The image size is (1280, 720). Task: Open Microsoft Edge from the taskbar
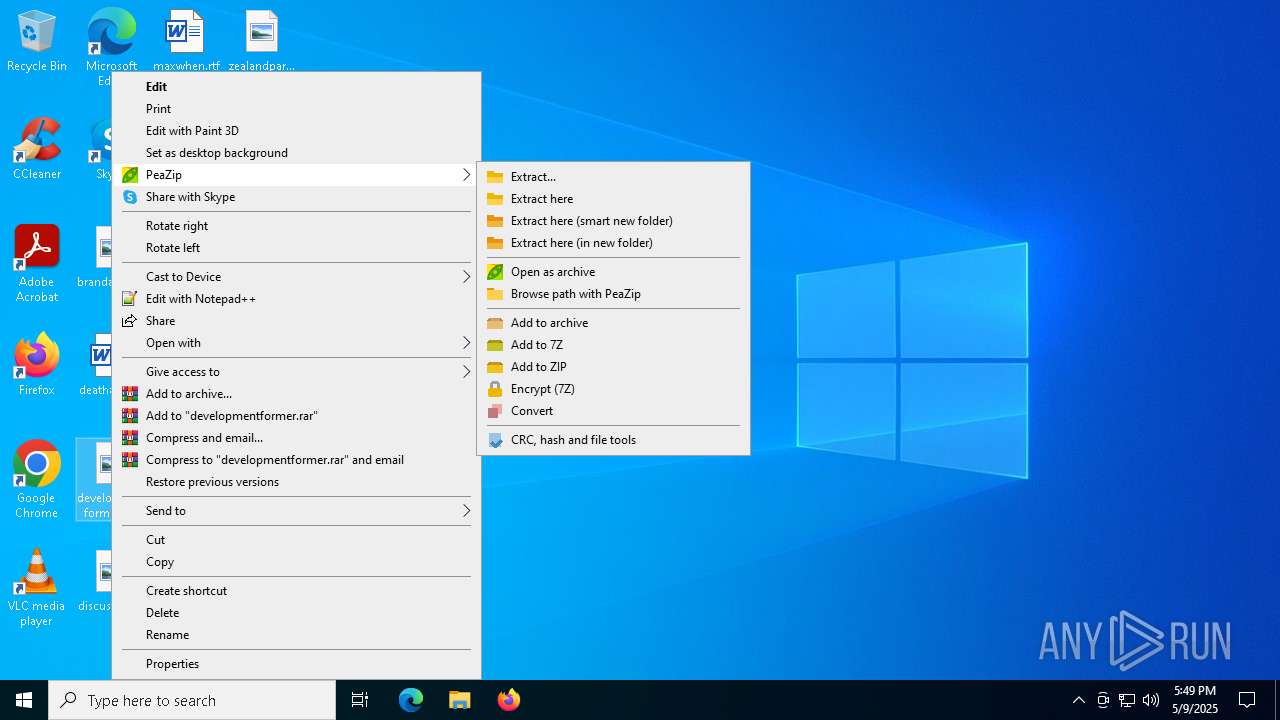pos(411,700)
